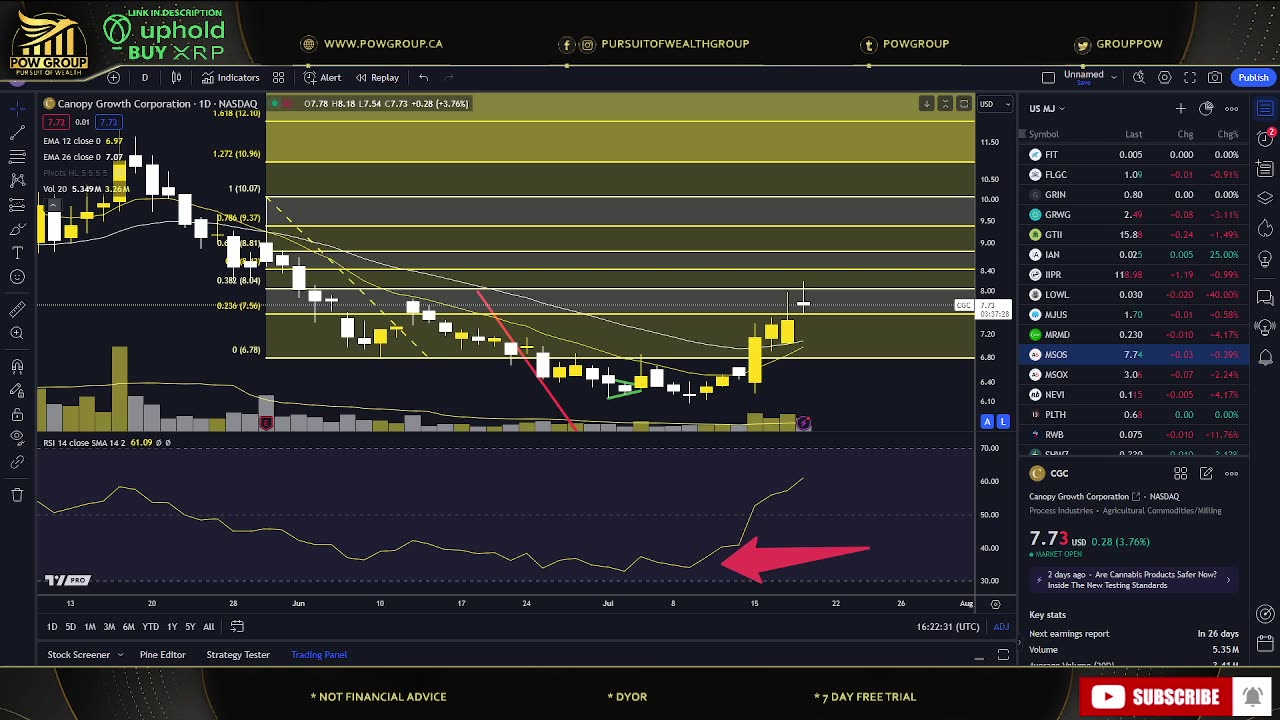This screenshot has height=720, width=1280.
Task: Open the chart layout selector square
Action: (1048, 77)
